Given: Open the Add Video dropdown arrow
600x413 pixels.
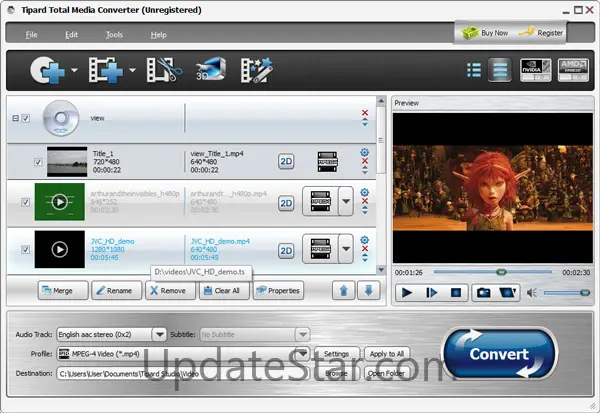Looking at the screenshot, I should click(132, 70).
